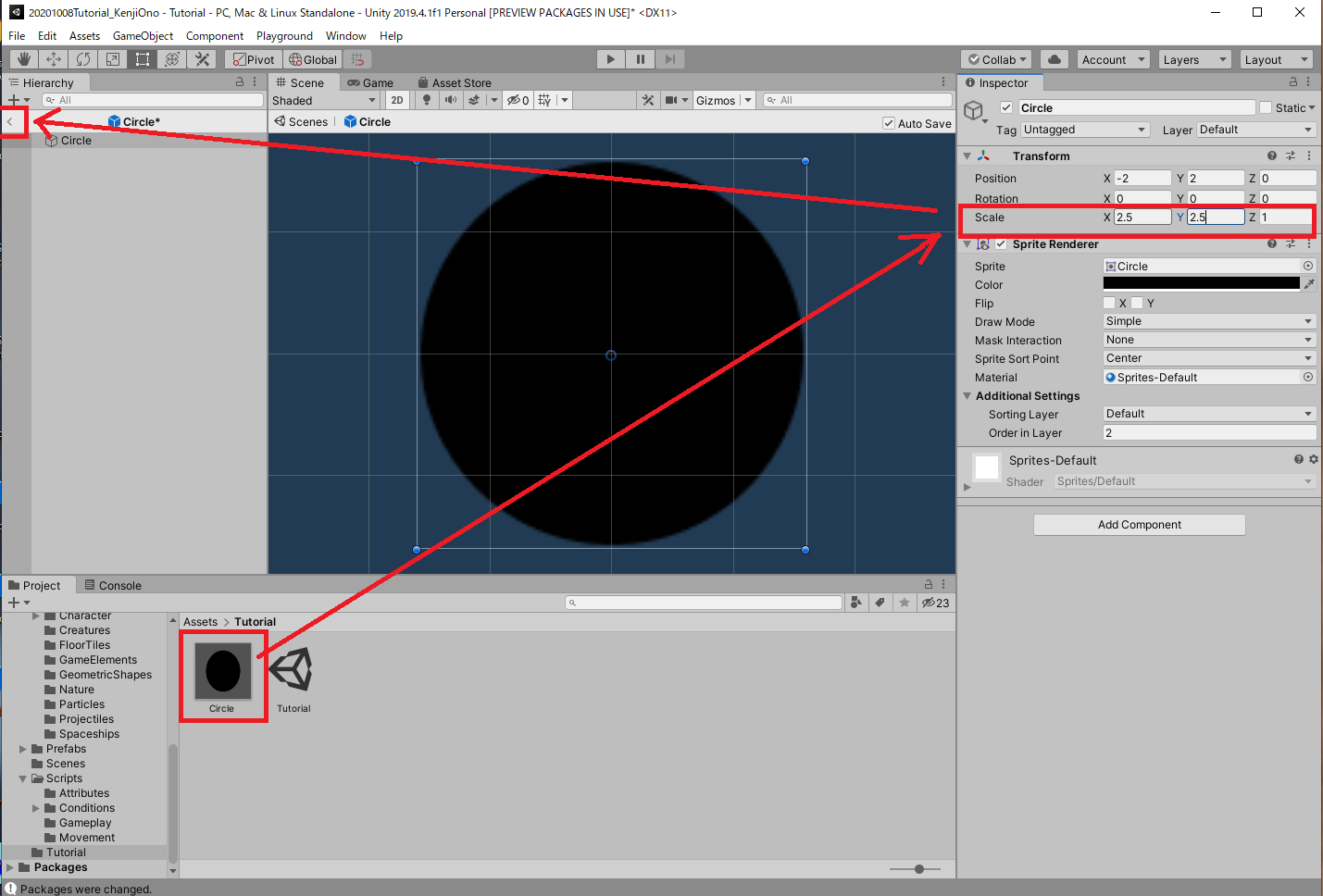This screenshot has width=1323, height=896.
Task: Select the Move tool
Action: pyautogui.click(x=54, y=59)
